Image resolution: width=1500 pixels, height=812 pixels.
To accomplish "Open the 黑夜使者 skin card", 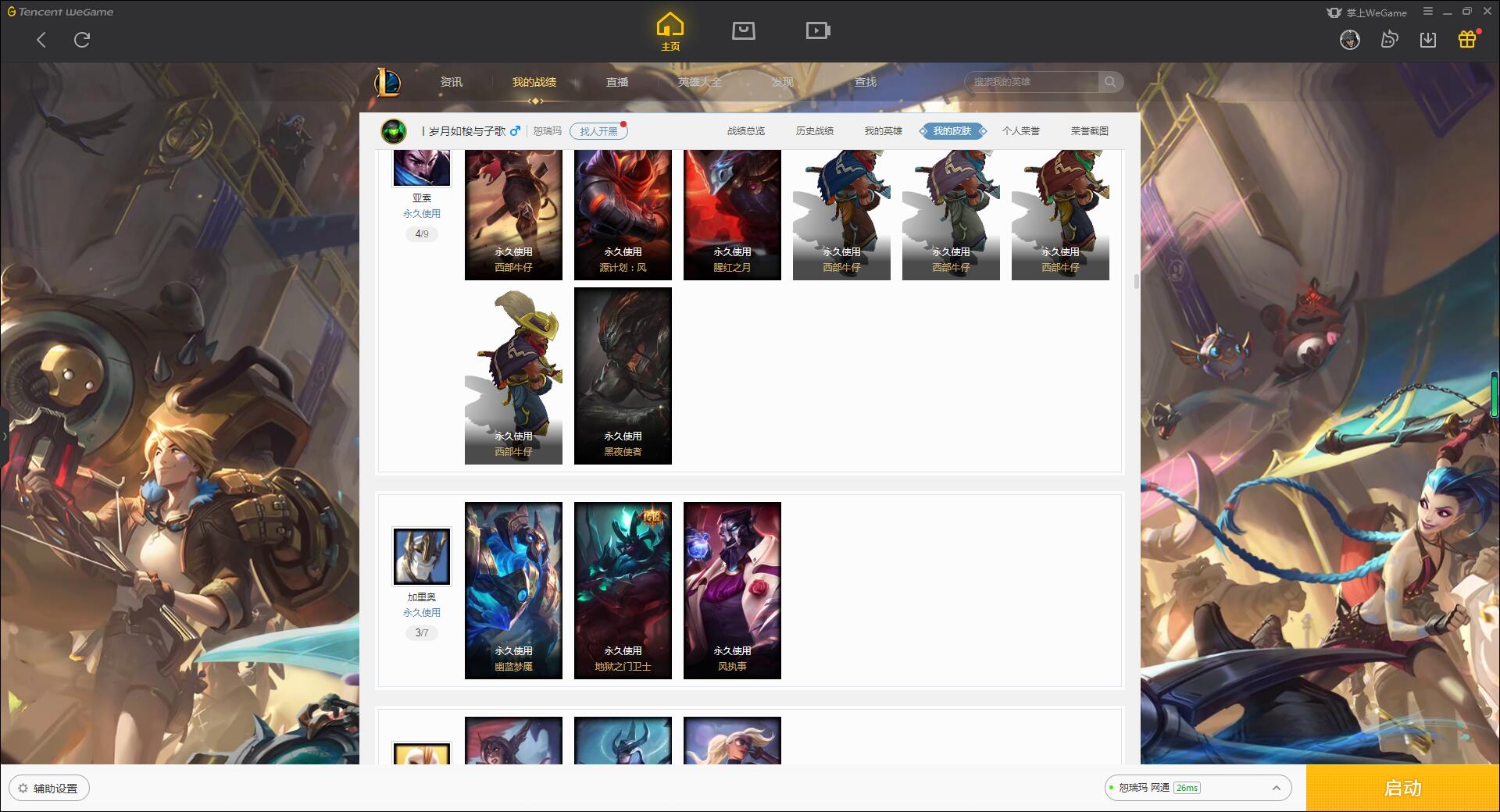I will click(623, 376).
